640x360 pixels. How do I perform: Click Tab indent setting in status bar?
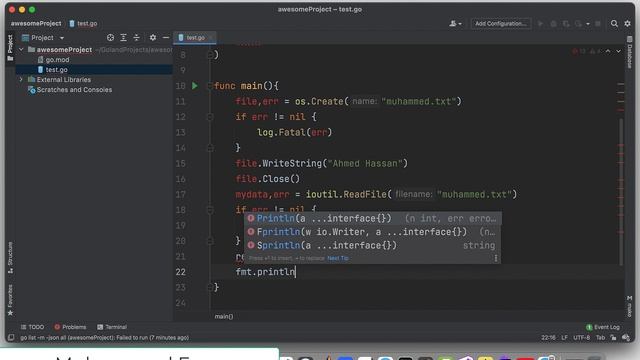click(x=600, y=338)
